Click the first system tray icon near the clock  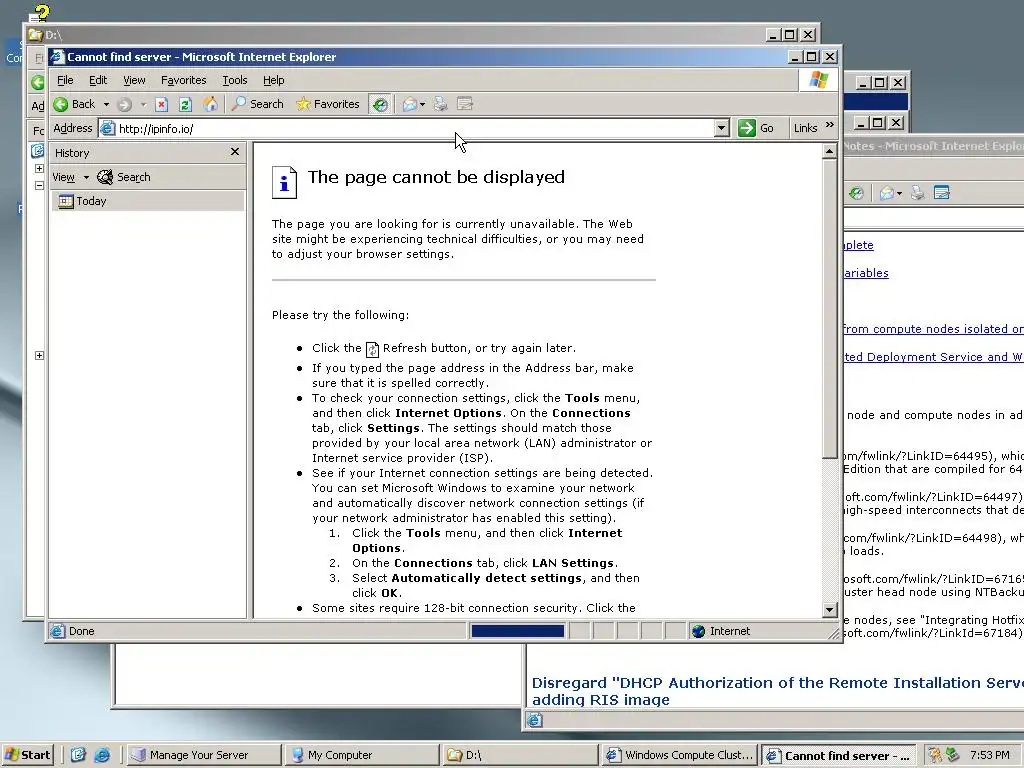click(935, 755)
